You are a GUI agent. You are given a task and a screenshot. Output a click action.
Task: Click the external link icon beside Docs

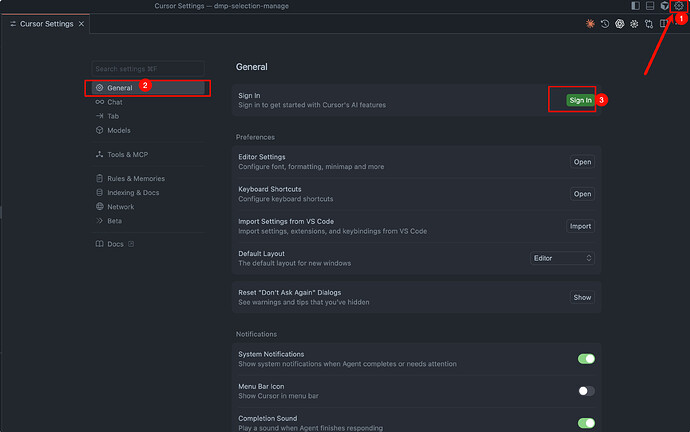click(x=131, y=244)
